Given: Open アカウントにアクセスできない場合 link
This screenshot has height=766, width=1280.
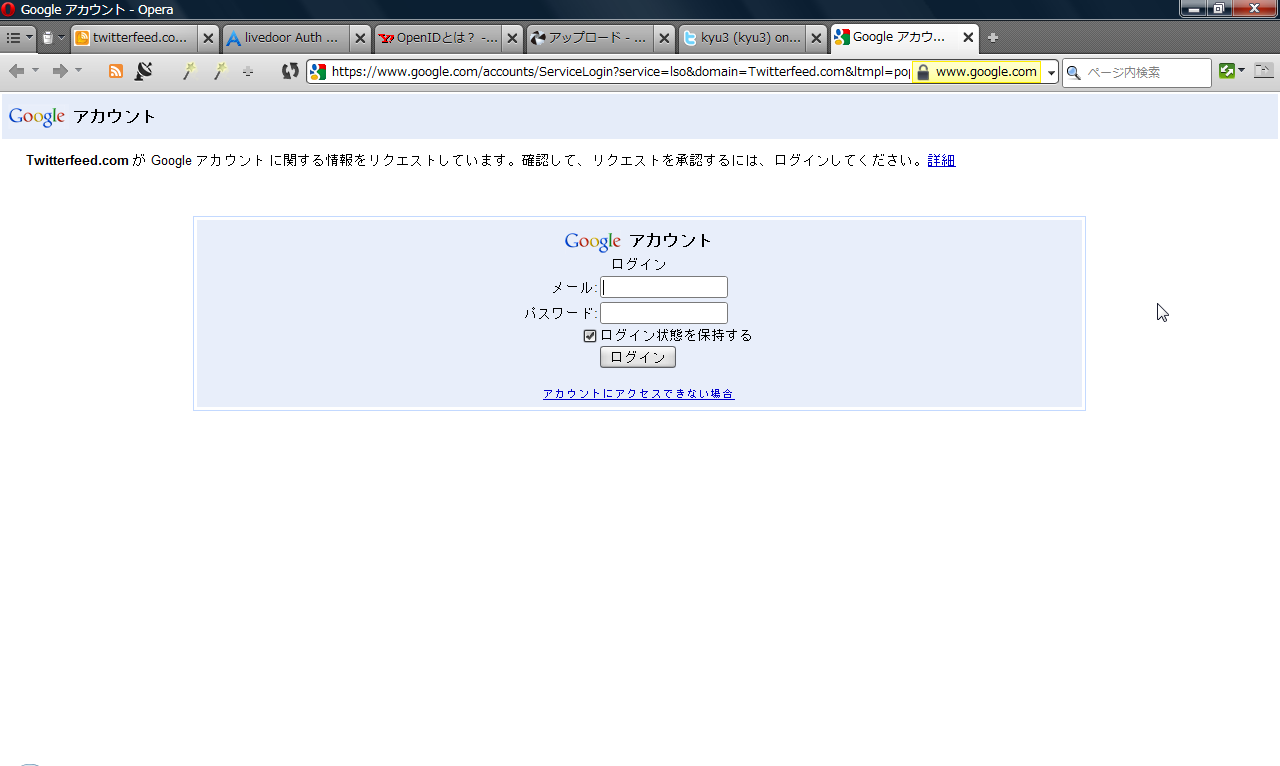Looking at the screenshot, I should click(x=638, y=394).
